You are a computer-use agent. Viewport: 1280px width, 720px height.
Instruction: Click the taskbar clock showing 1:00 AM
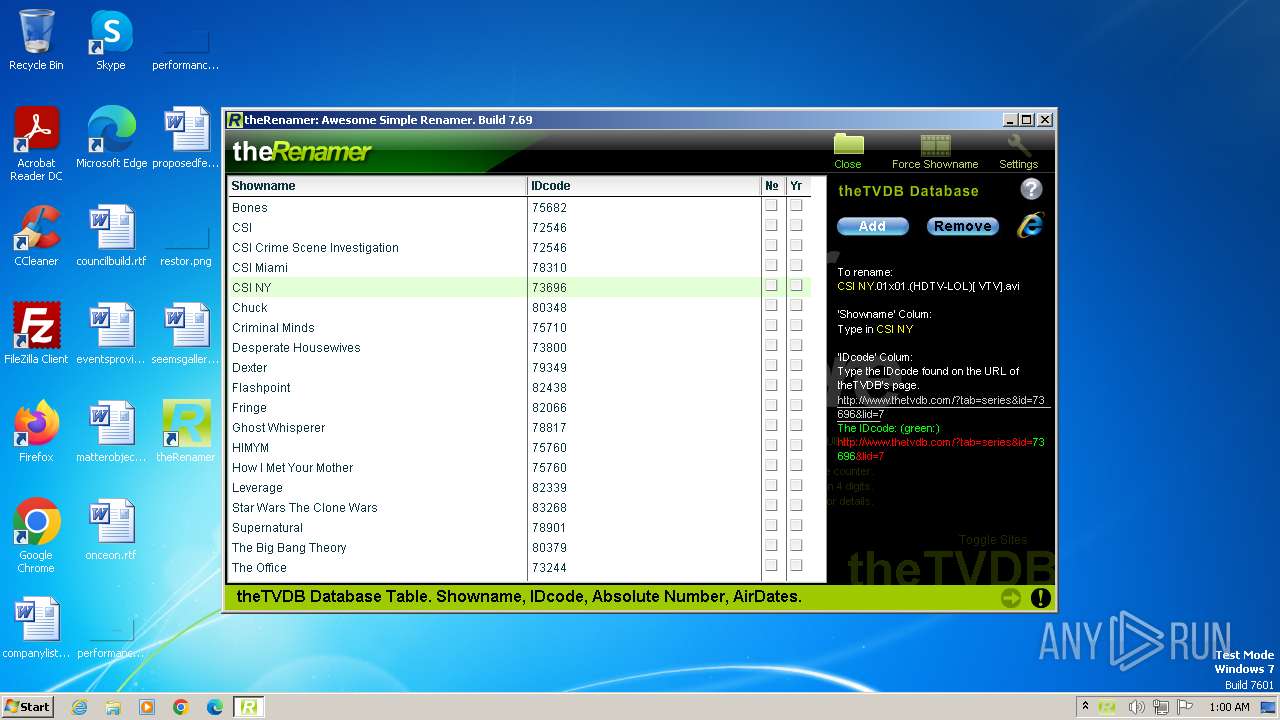[x=1229, y=707]
